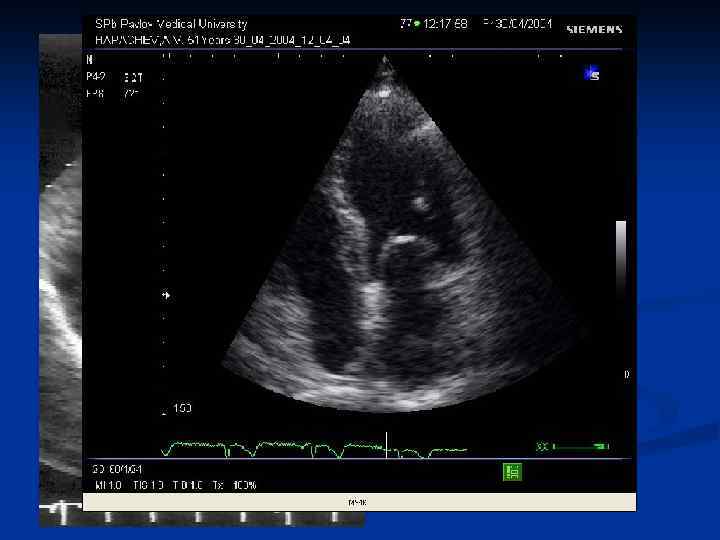Click the MI 1.0 readout
720x540 pixels.
(x=108, y=485)
